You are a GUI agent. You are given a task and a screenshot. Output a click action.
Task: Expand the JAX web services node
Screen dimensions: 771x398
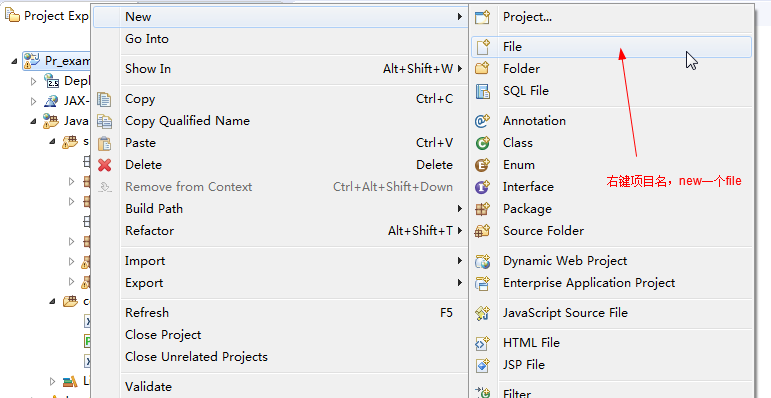(33, 101)
